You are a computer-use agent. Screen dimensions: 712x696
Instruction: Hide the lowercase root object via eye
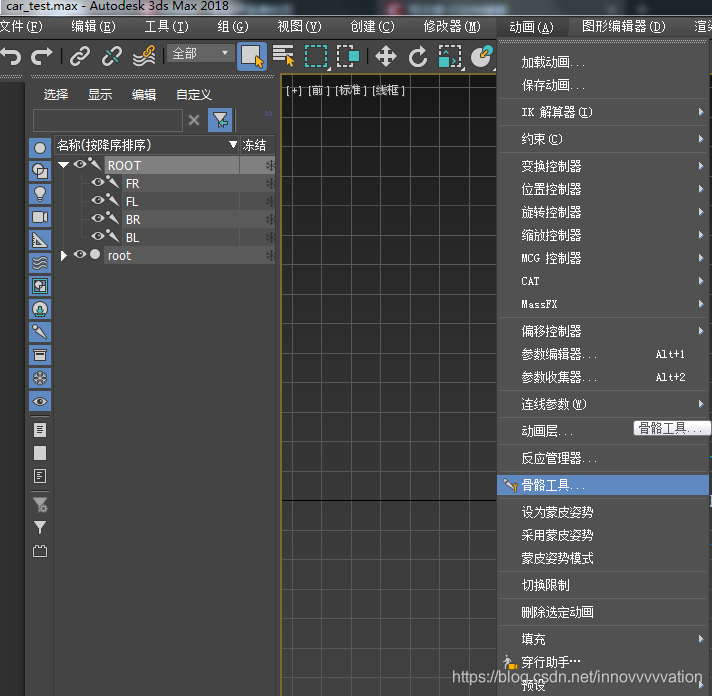(x=80, y=254)
